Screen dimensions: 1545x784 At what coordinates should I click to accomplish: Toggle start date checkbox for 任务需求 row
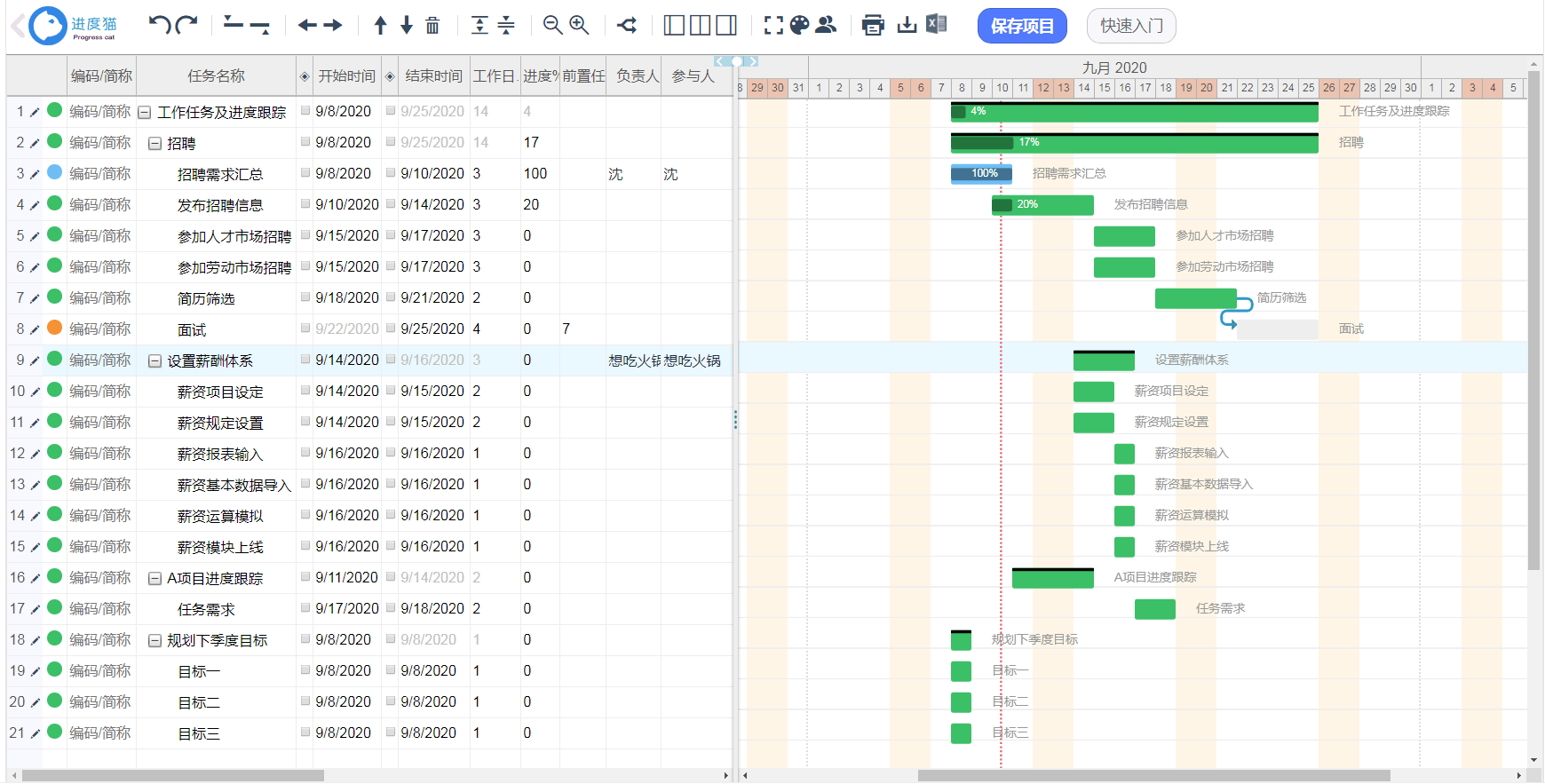[x=305, y=608]
